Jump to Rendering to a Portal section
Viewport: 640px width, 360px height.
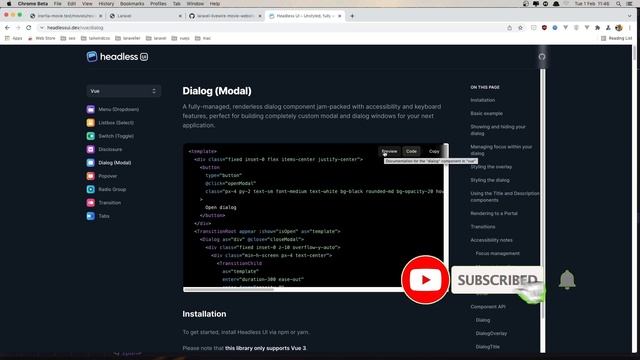click(494, 213)
